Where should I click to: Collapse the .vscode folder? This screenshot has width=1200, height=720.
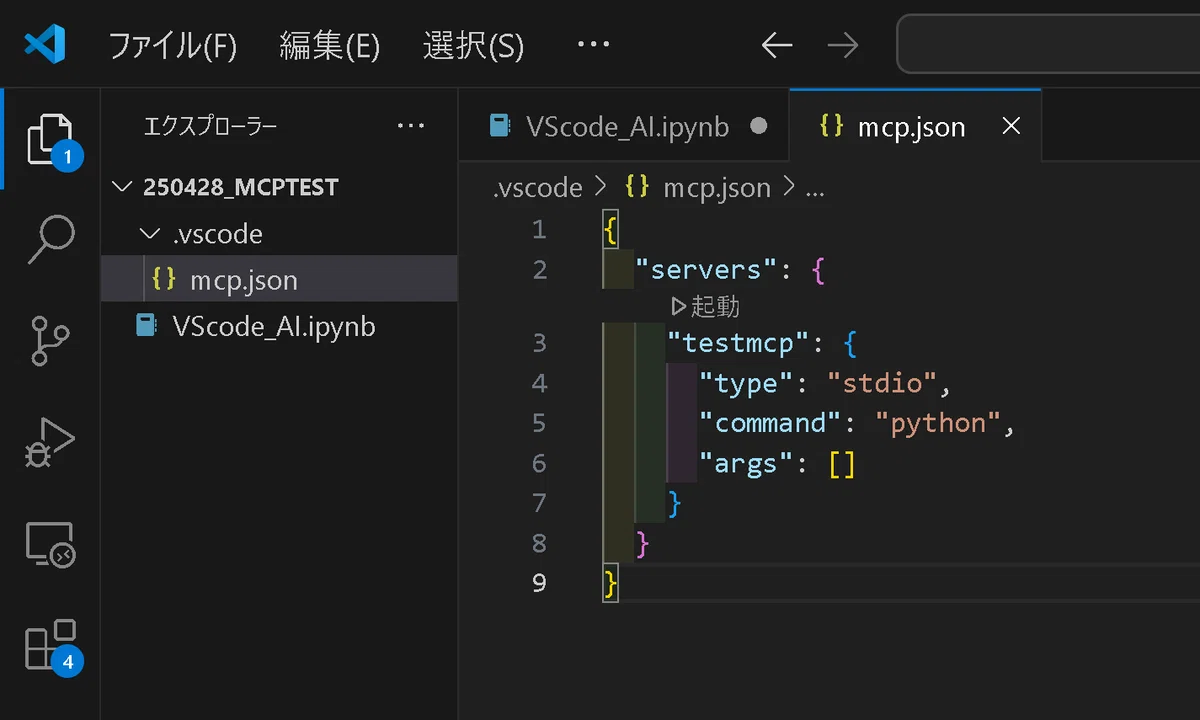pos(280,234)
